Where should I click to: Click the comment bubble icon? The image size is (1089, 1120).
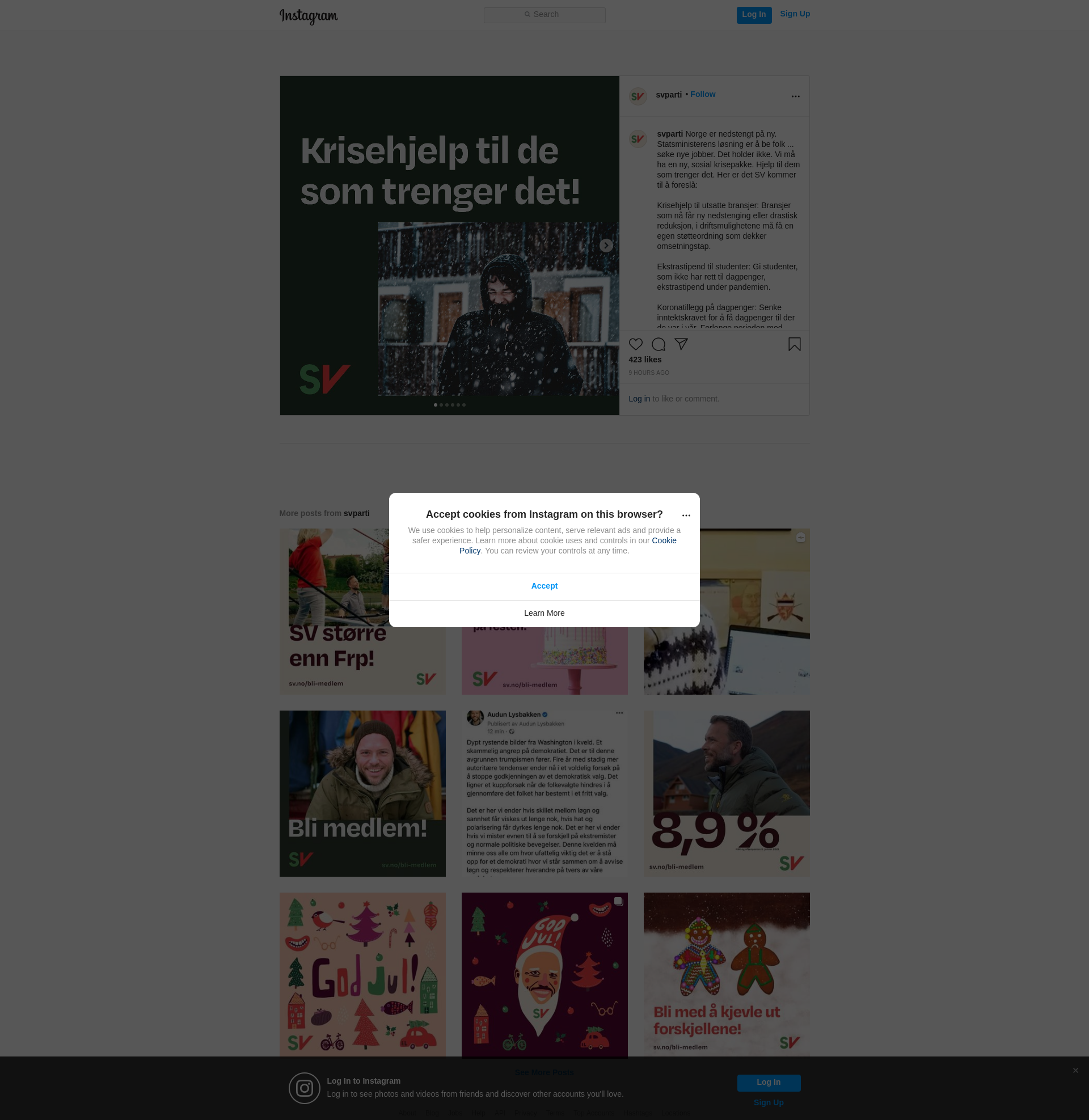coord(659,344)
